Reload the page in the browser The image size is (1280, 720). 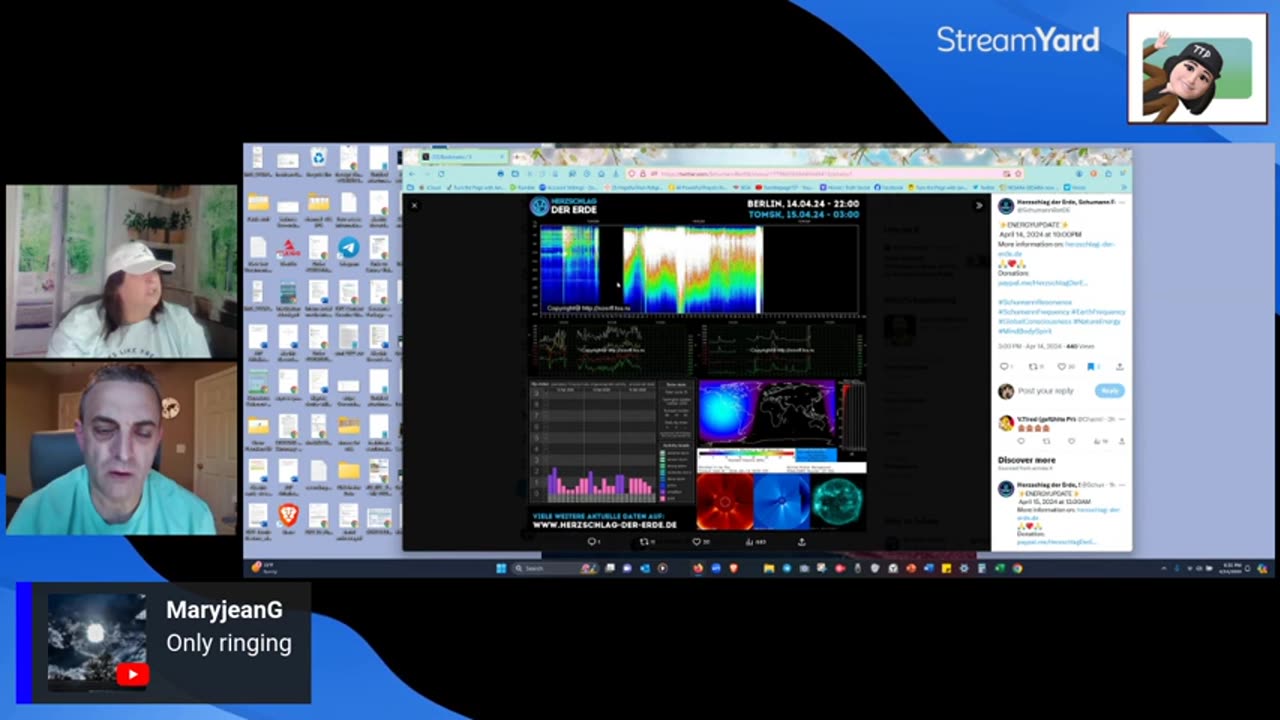[x=441, y=173]
